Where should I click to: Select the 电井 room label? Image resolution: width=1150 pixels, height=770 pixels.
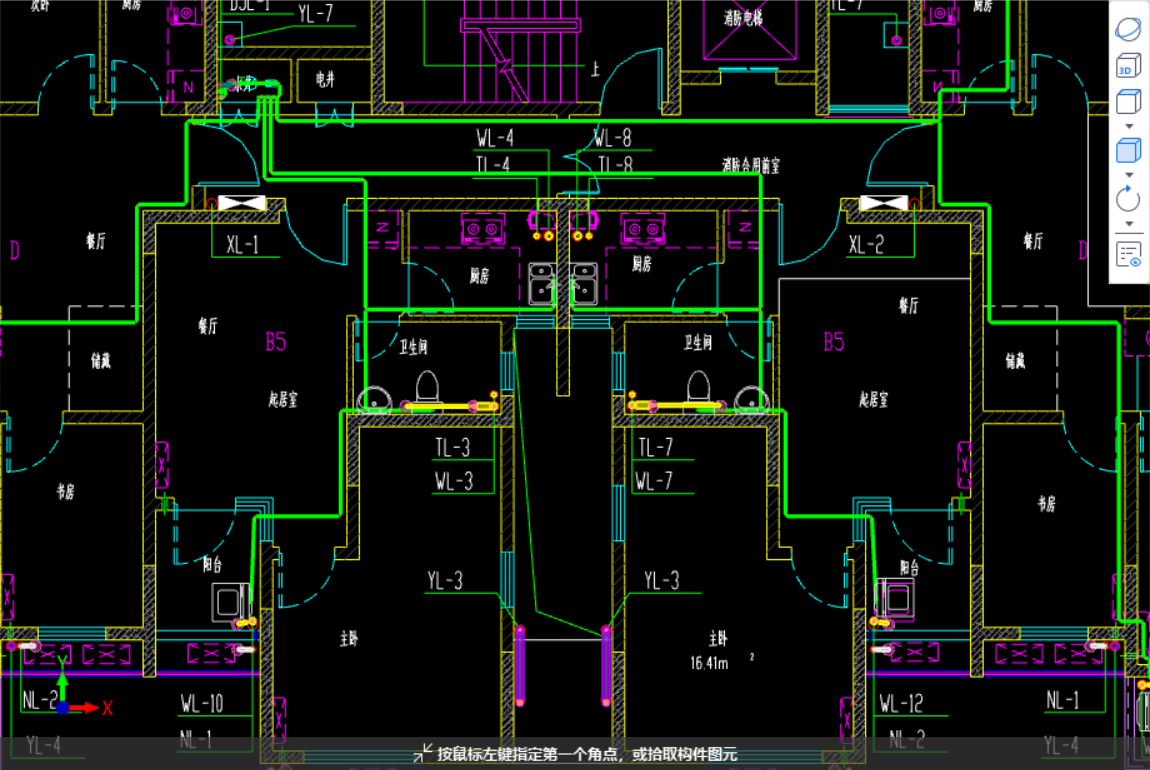point(326,79)
